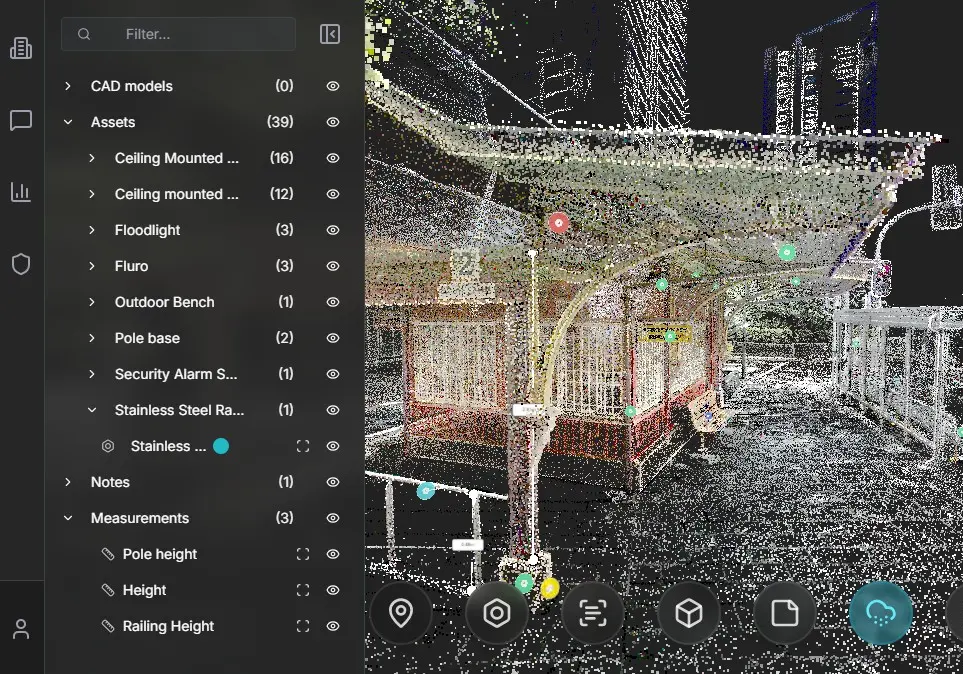Open the analytics chart icon in sidebar
Viewport: 963px width, 674px height.
21,192
